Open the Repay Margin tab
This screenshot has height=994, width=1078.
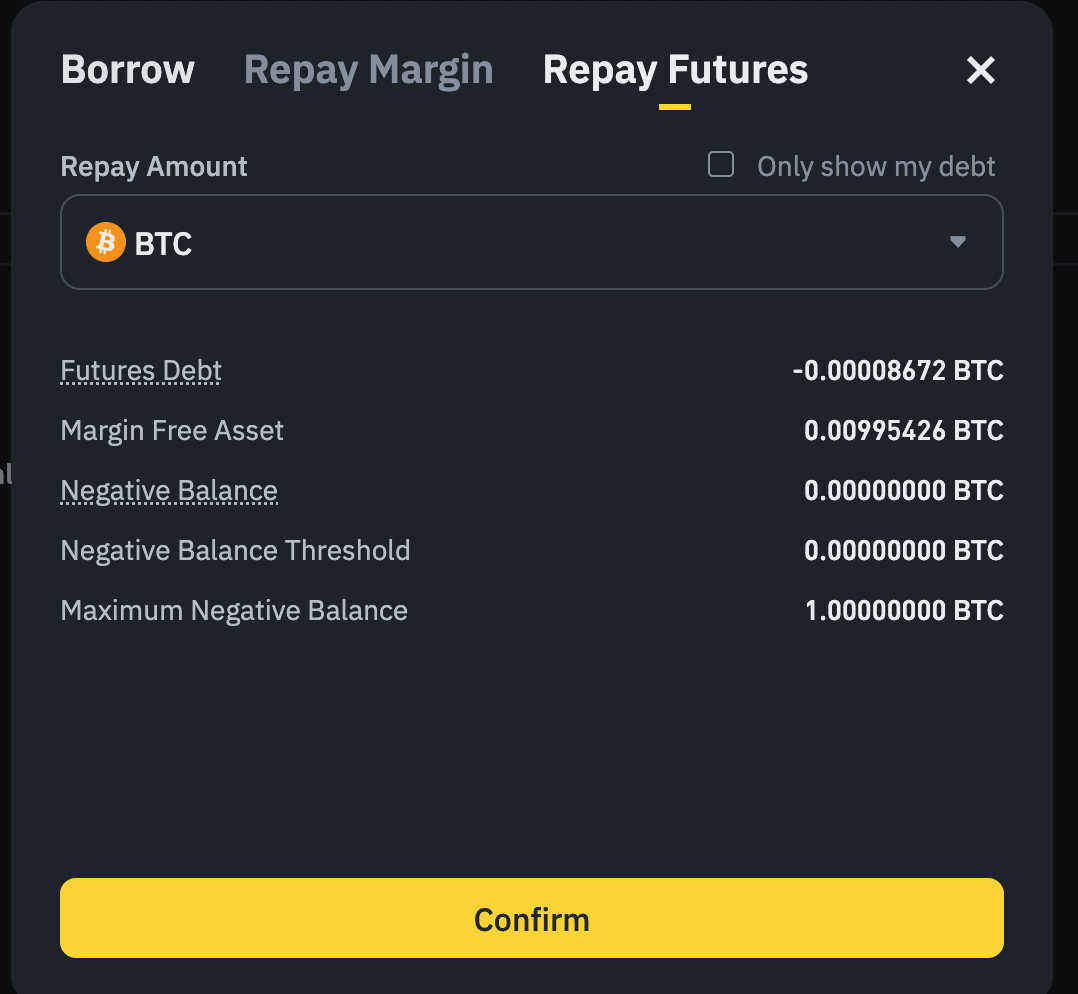point(368,70)
